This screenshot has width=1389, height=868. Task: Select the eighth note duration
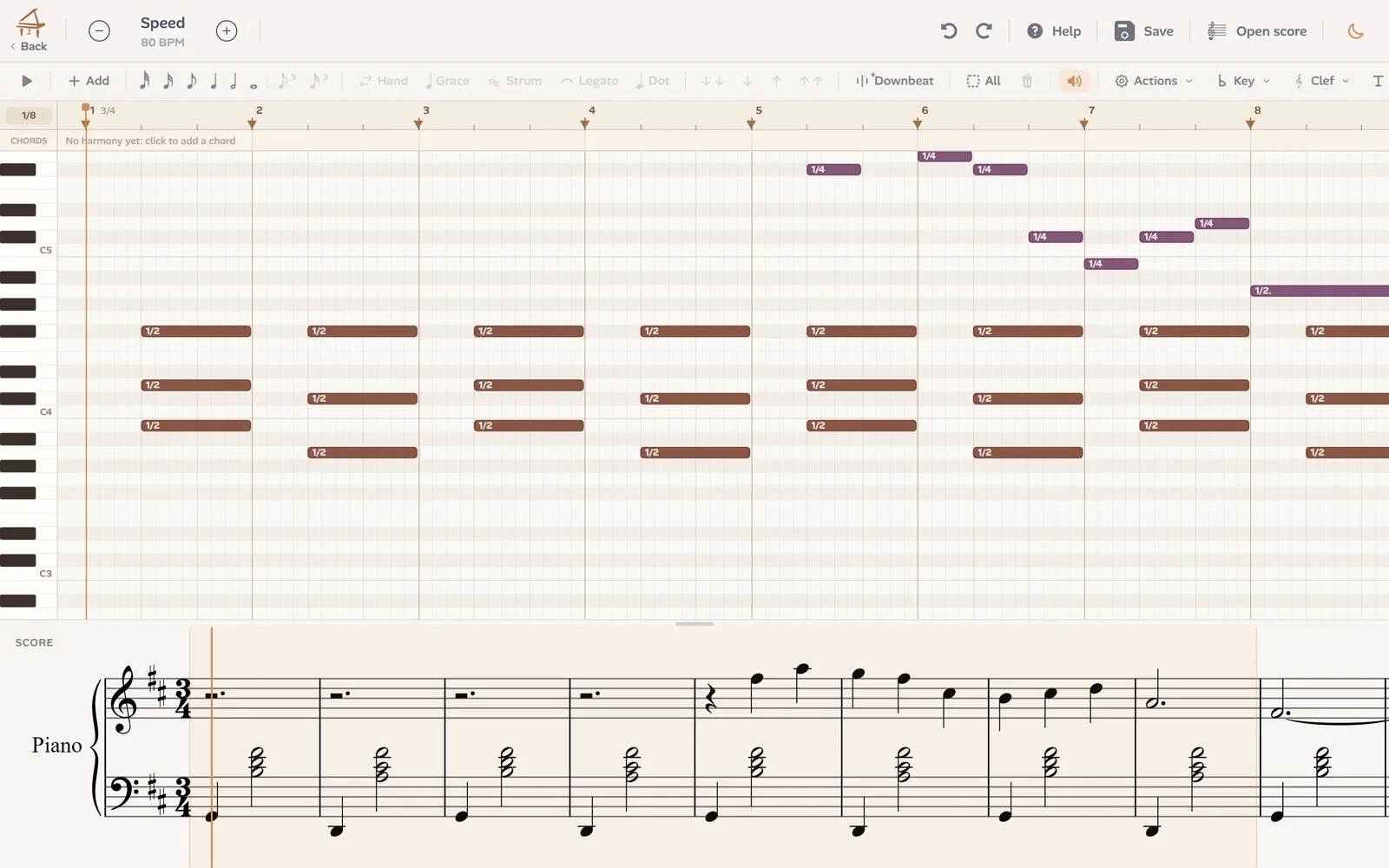click(x=191, y=81)
